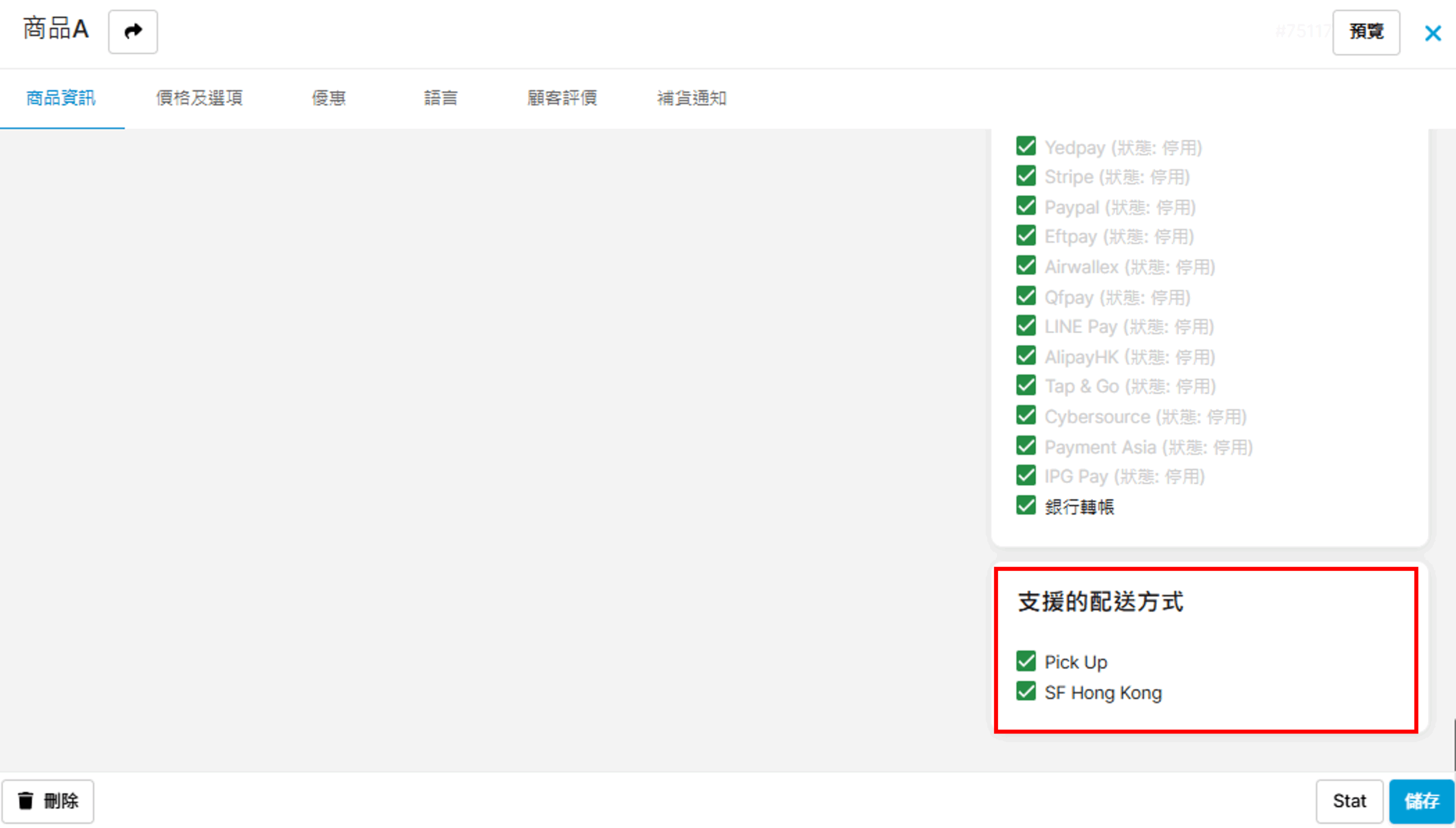Click the 刪除 trash button

tap(48, 801)
